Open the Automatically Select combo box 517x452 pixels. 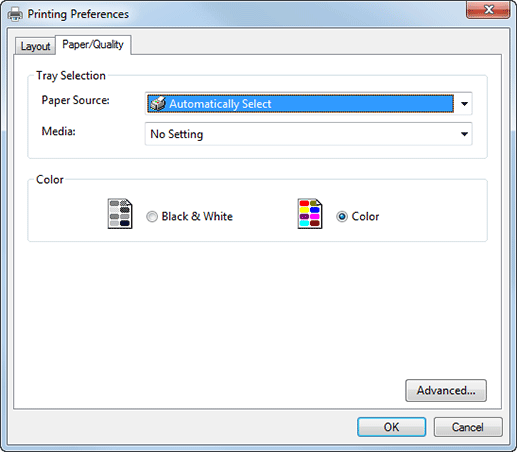click(308, 104)
